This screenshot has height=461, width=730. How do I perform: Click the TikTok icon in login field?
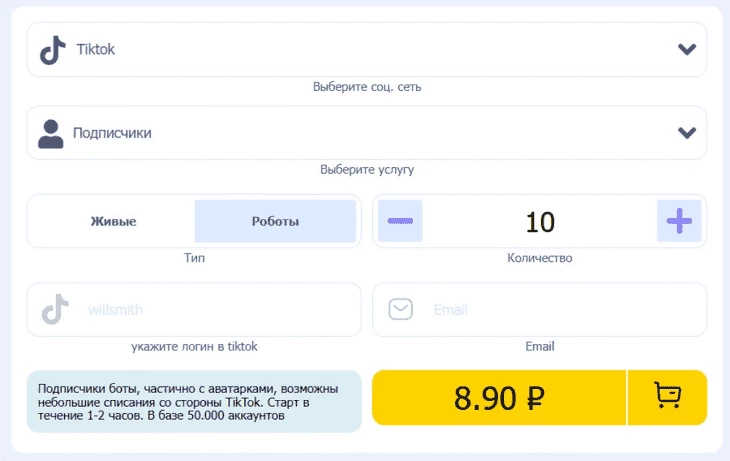tap(55, 309)
